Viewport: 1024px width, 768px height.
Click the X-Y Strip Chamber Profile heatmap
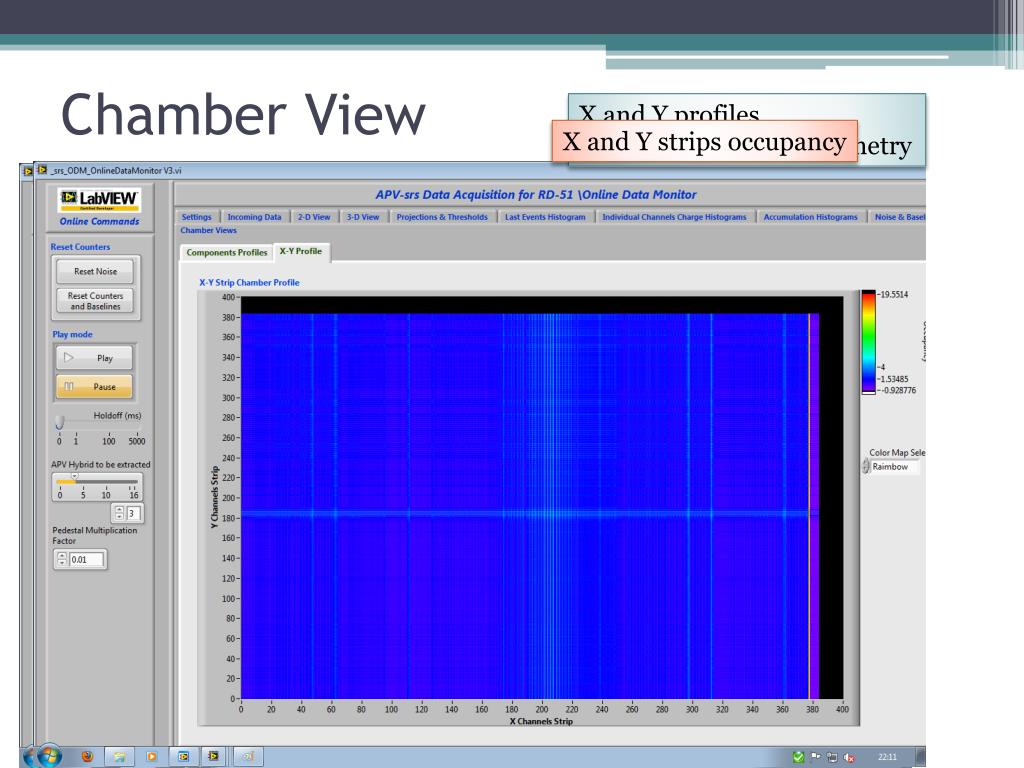pyautogui.click(x=542, y=498)
